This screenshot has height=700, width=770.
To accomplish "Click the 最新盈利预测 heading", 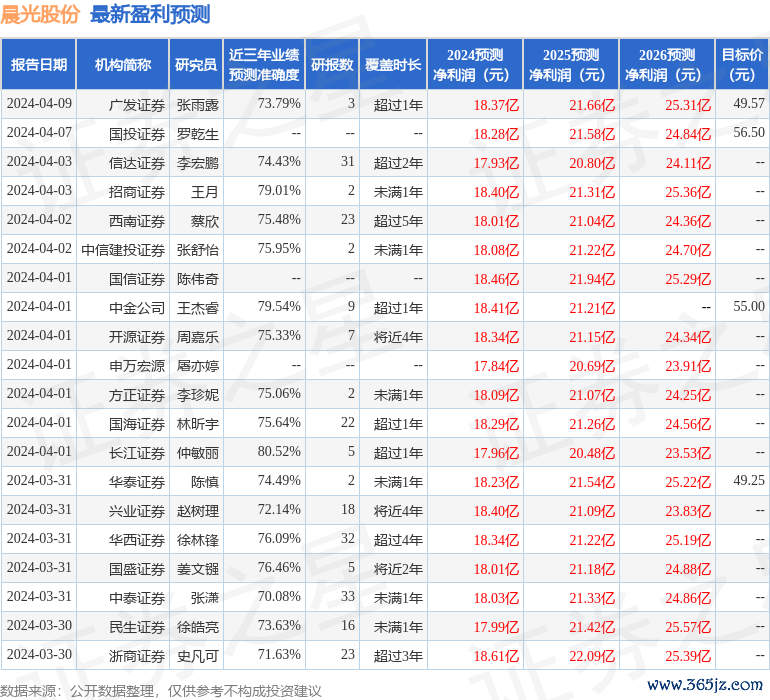I will pyautogui.click(x=150, y=14).
